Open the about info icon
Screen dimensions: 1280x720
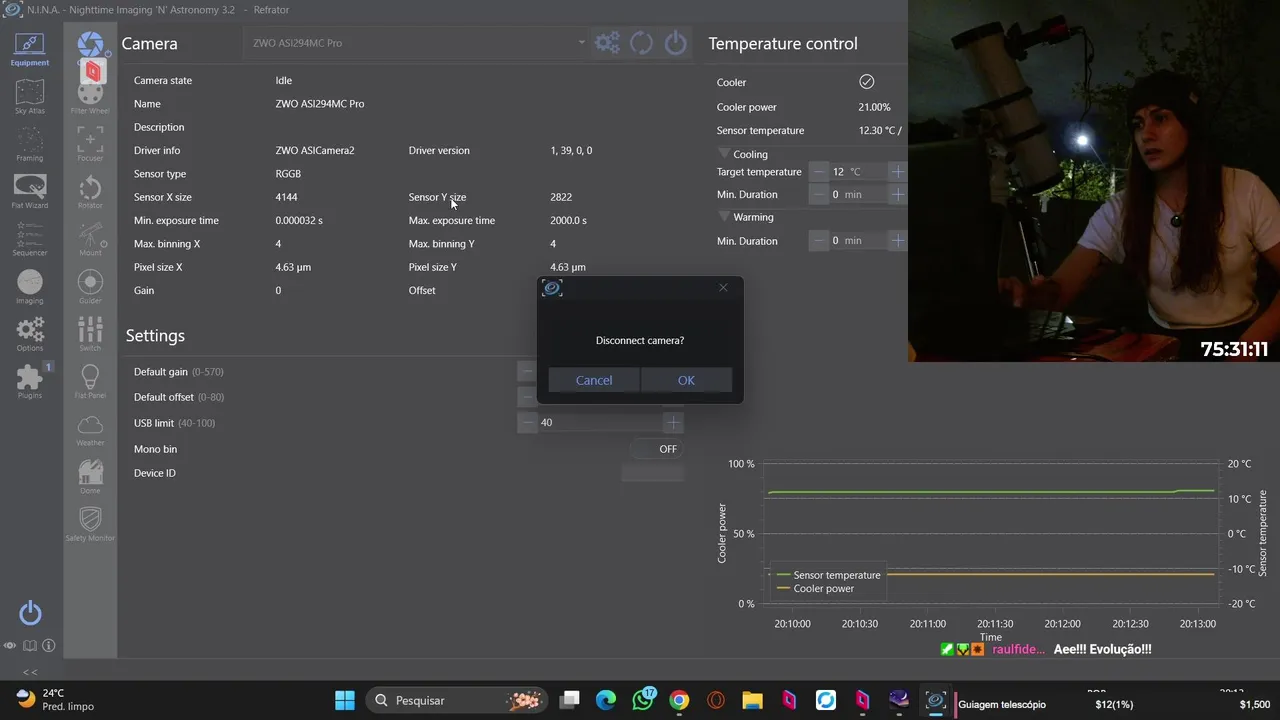point(48,646)
